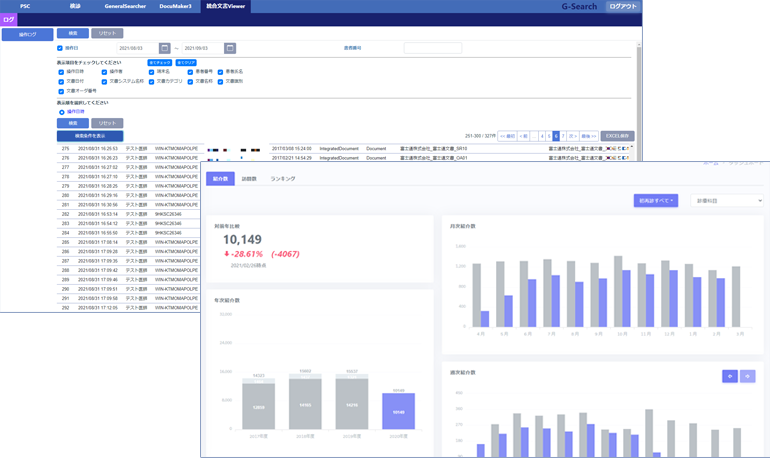Uncheck the 操作日時 display item checkbox

pos(61,72)
